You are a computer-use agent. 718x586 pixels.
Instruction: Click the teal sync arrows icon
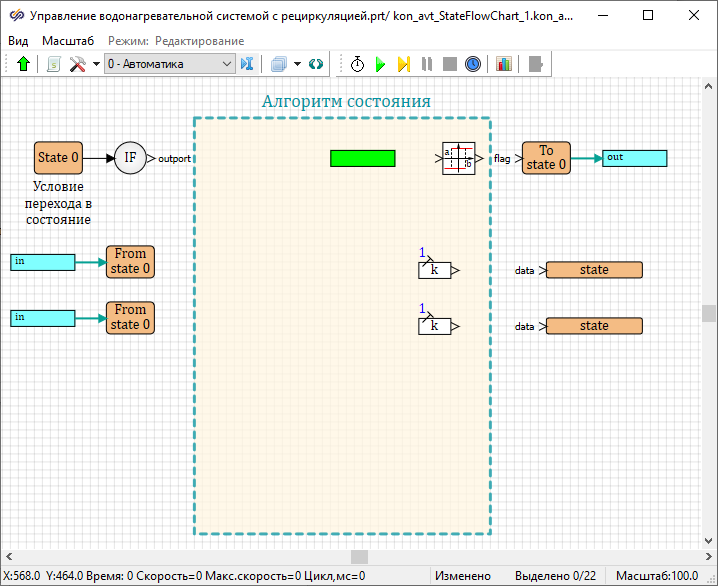pos(316,64)
